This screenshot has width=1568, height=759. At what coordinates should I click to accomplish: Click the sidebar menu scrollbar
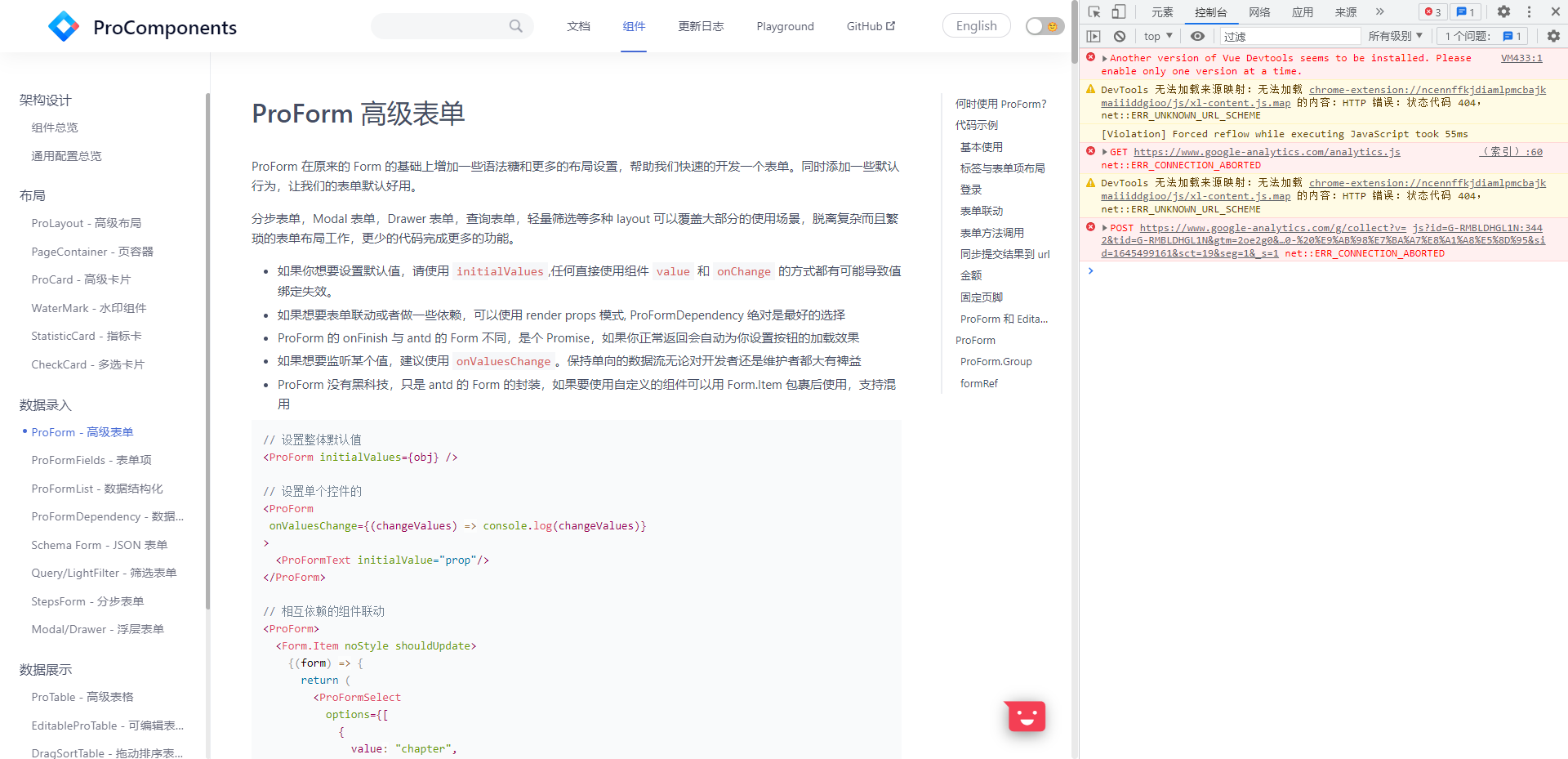pyautogui.click(x=207, y=351)
